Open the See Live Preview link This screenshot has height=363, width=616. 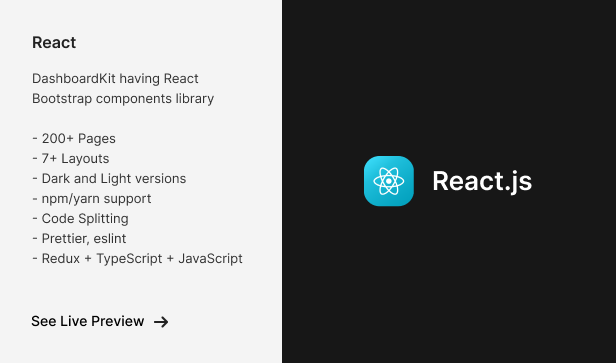click(x=100, y=321)
